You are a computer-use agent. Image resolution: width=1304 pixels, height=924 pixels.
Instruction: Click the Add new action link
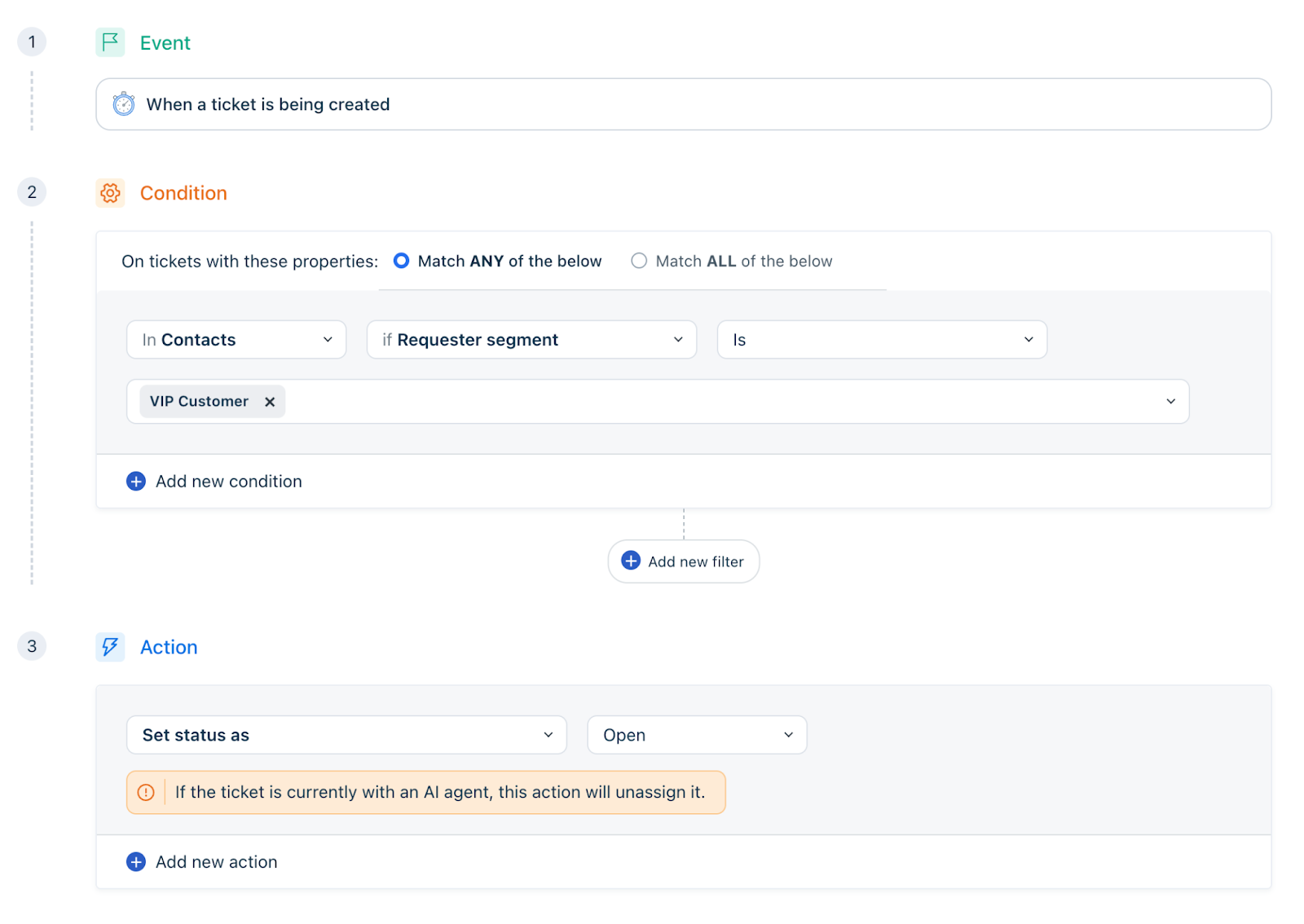216,862
